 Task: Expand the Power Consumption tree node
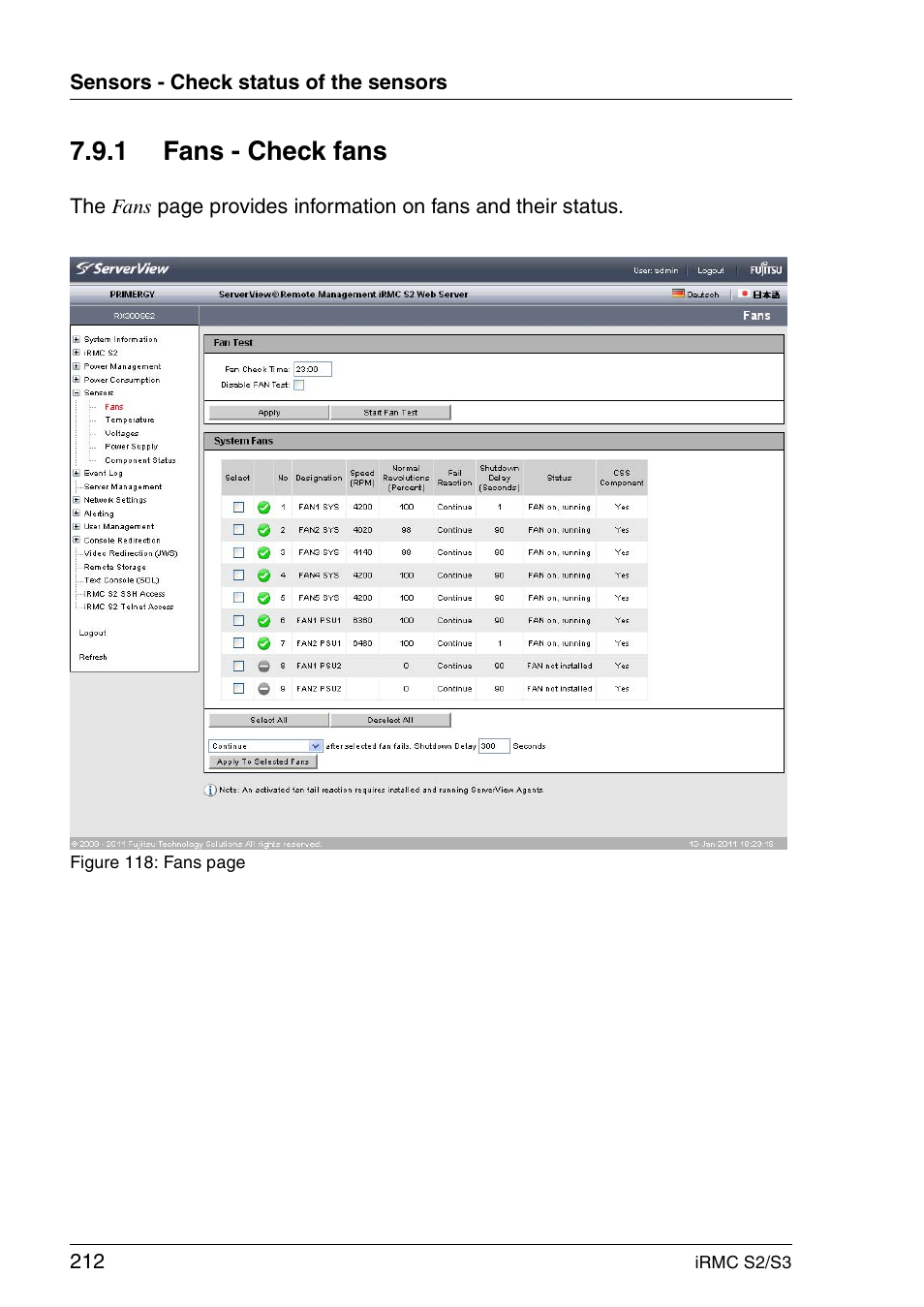pos(77,380)
